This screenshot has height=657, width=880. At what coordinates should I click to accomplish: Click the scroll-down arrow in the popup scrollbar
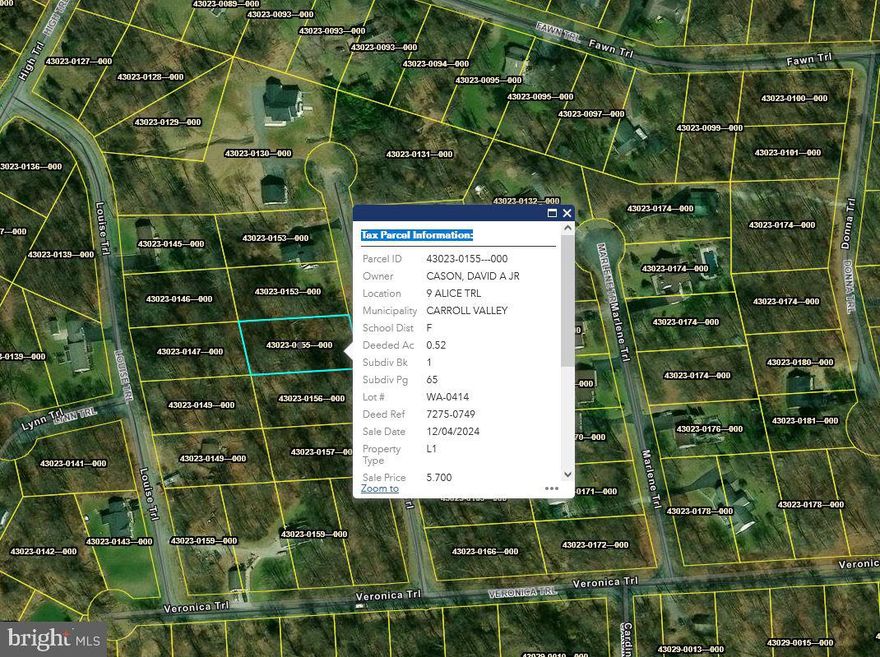[567, 473]
